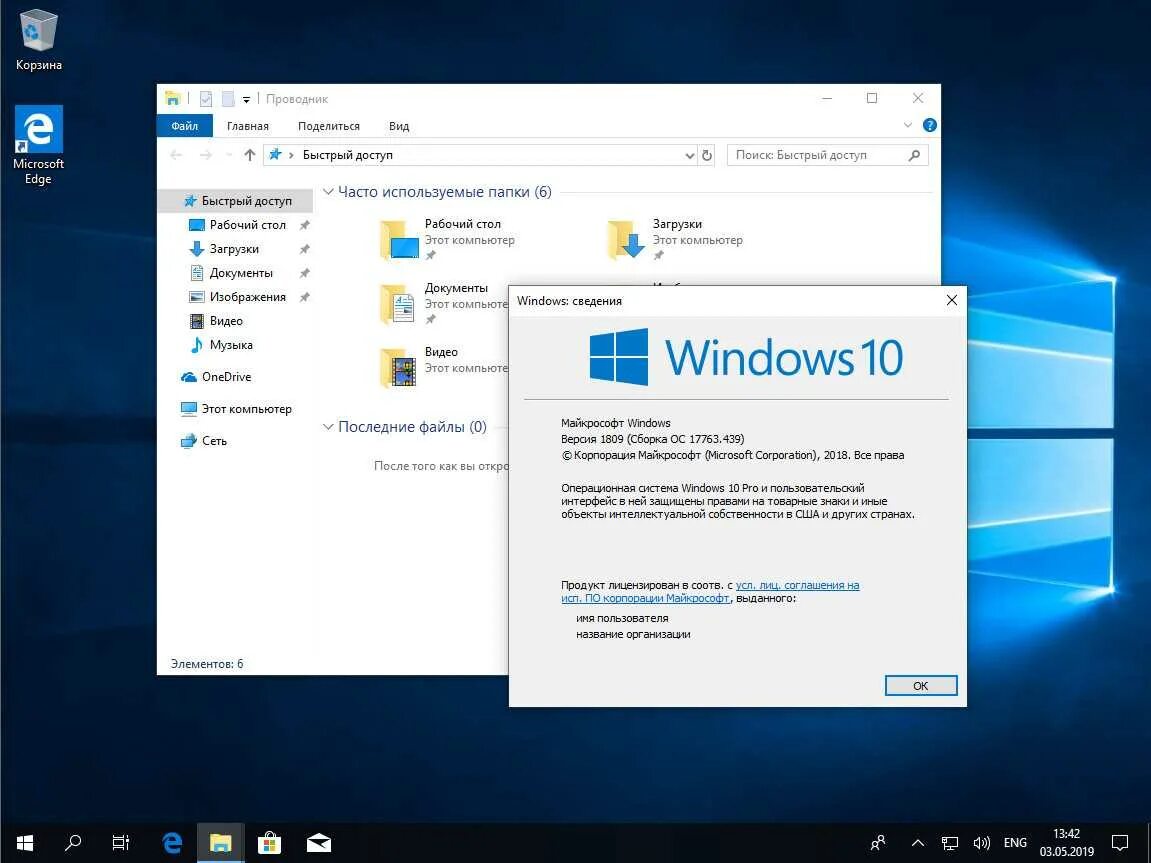
Task: Open Customize Quick Access Toolbar dropdown
Action: [247, 99]
